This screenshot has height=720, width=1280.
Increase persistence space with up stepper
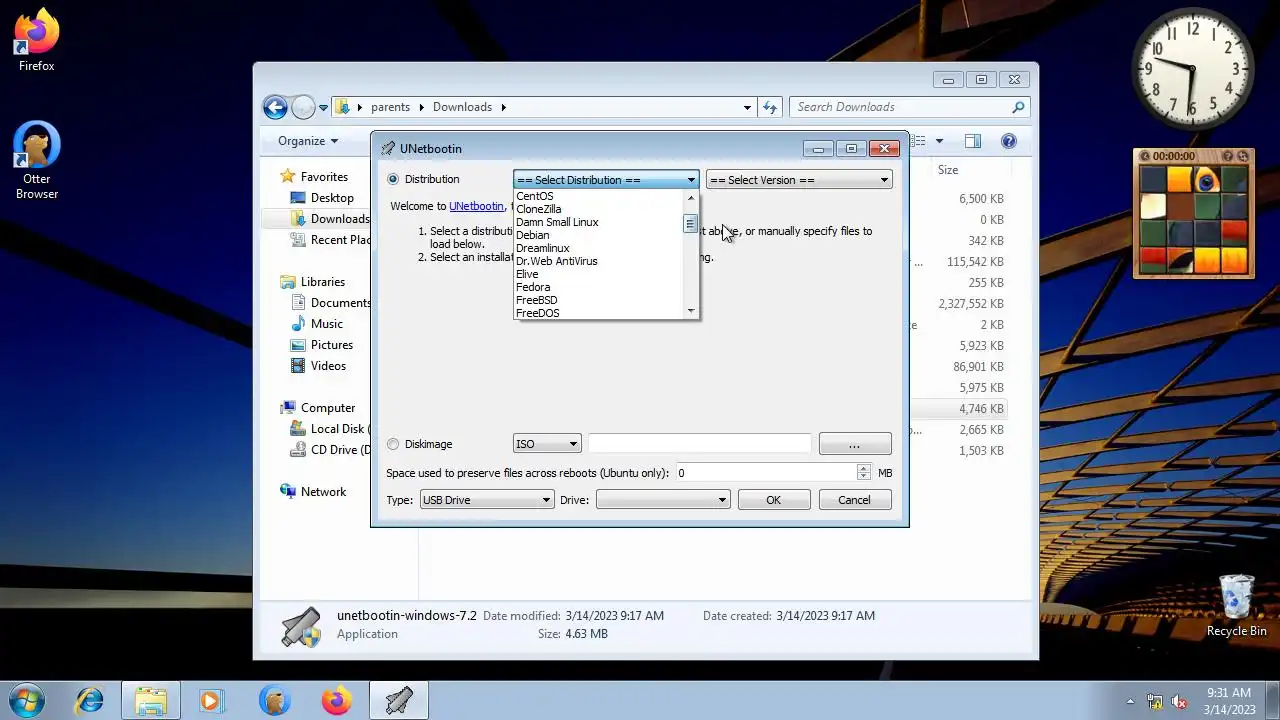coord(864,468)
